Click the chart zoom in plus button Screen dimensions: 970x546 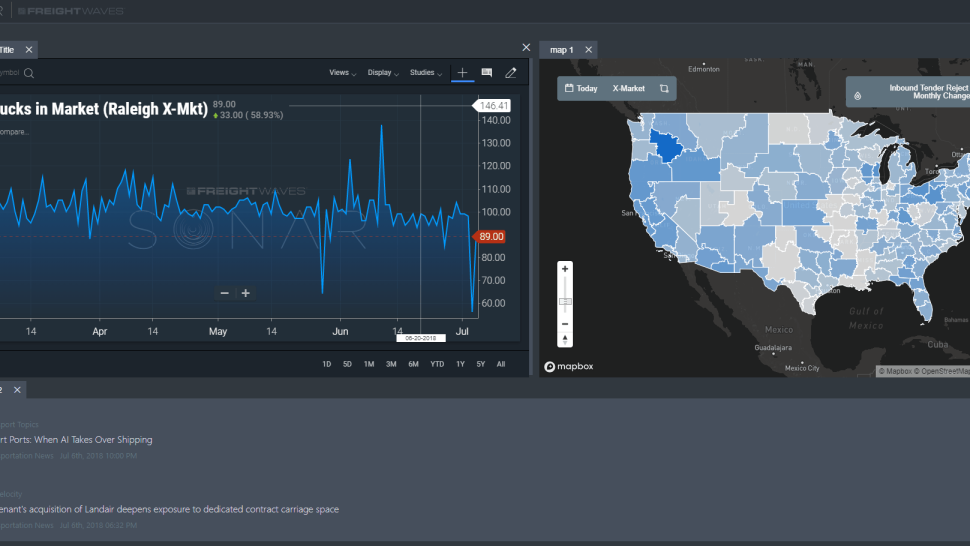pos(246,293)
